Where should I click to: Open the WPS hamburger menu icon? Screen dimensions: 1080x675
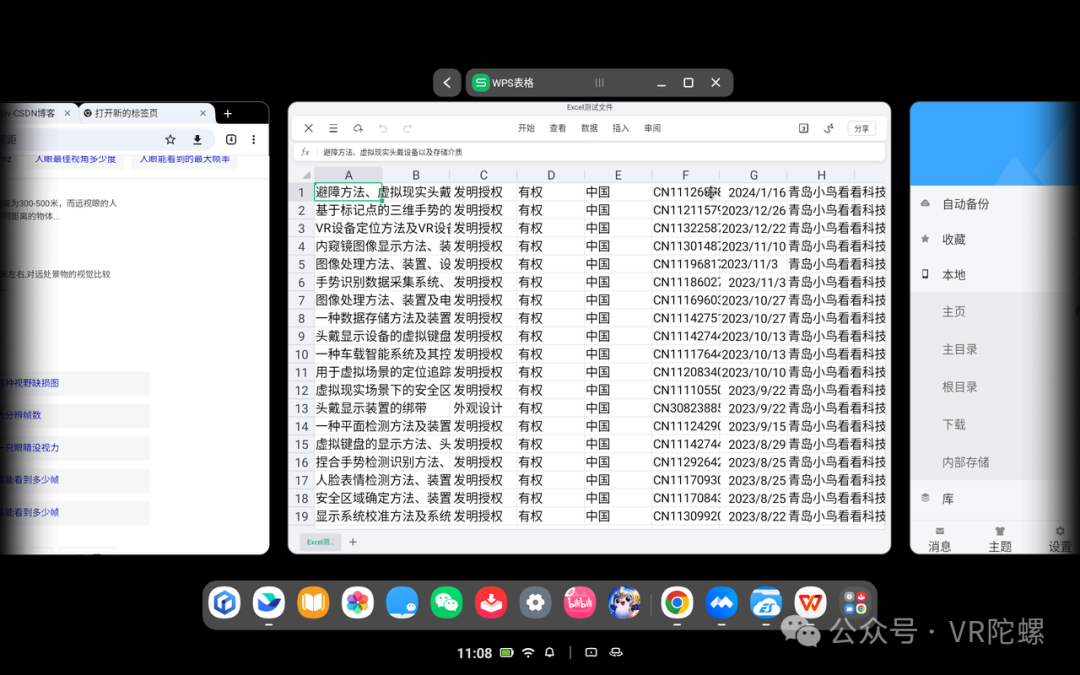tap(333, 128)
